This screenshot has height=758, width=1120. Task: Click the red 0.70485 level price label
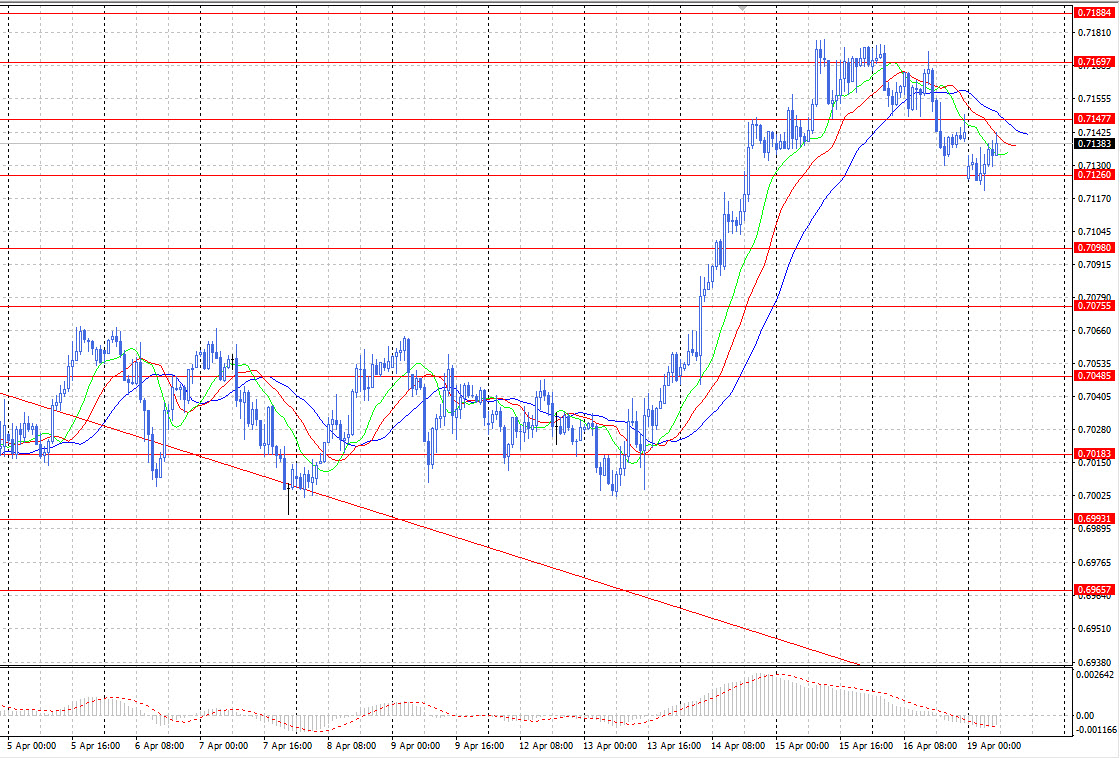point(1094,376)
